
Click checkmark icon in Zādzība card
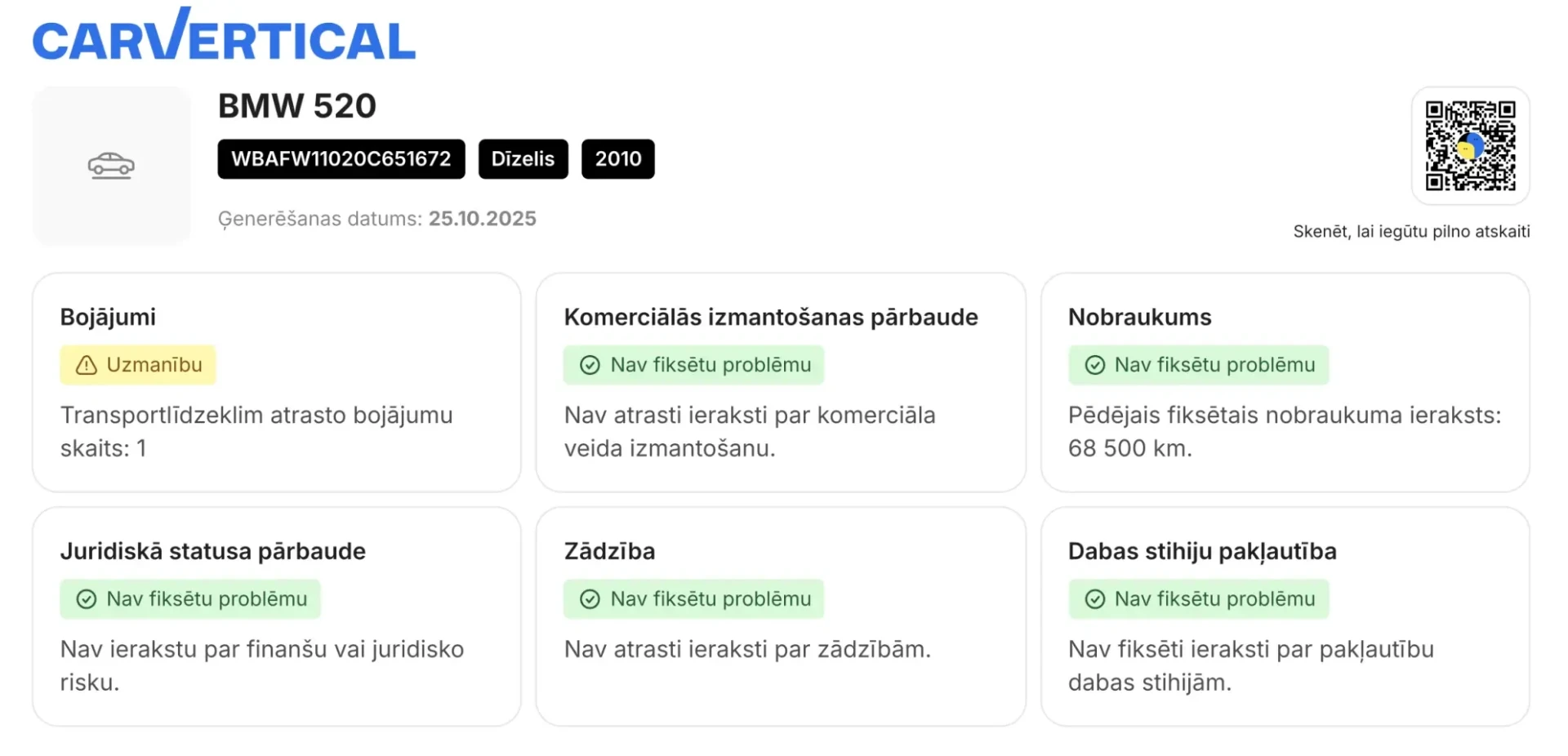pos(590,599)
